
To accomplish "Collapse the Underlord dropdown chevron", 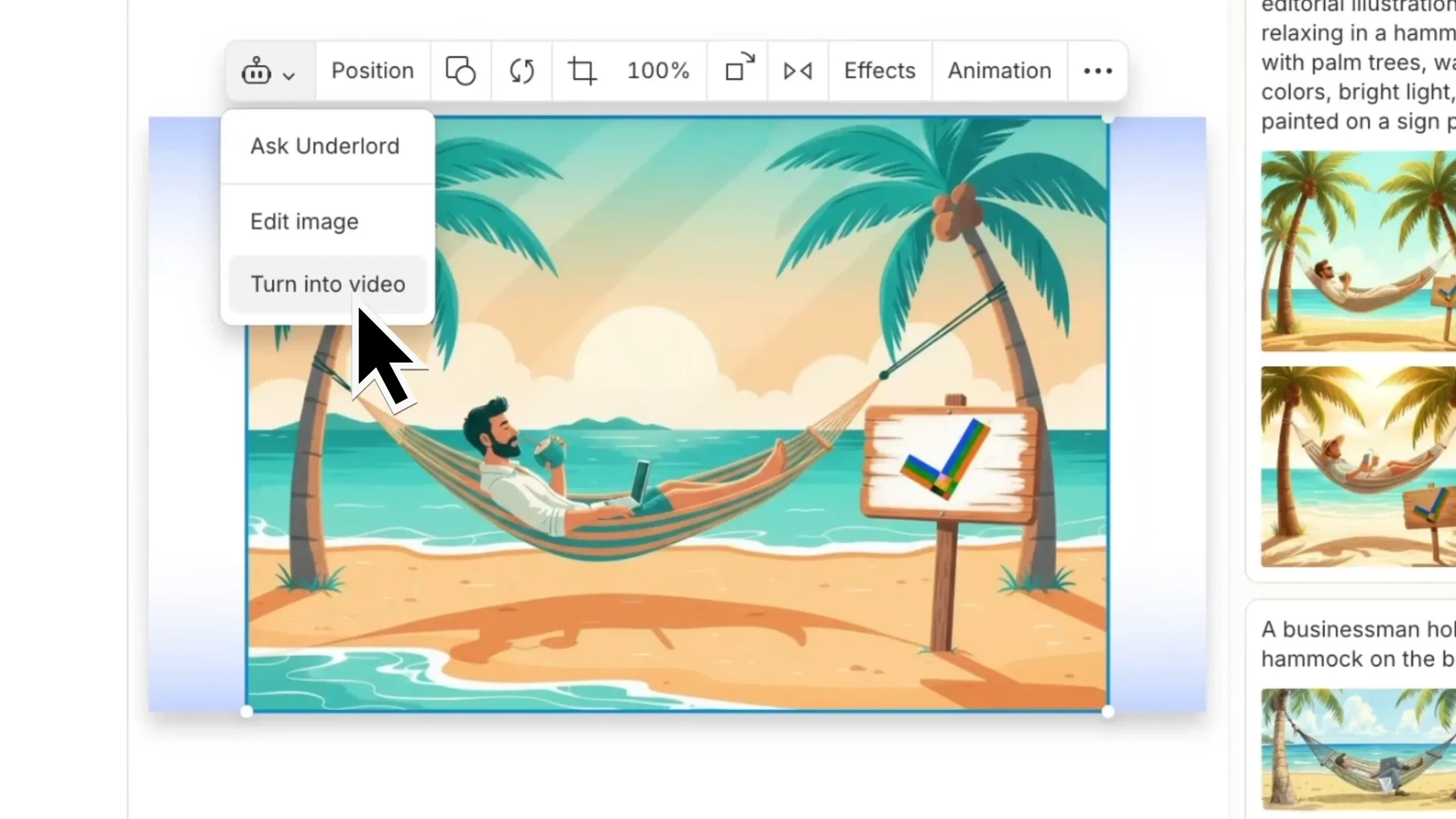I will [289, 75].
